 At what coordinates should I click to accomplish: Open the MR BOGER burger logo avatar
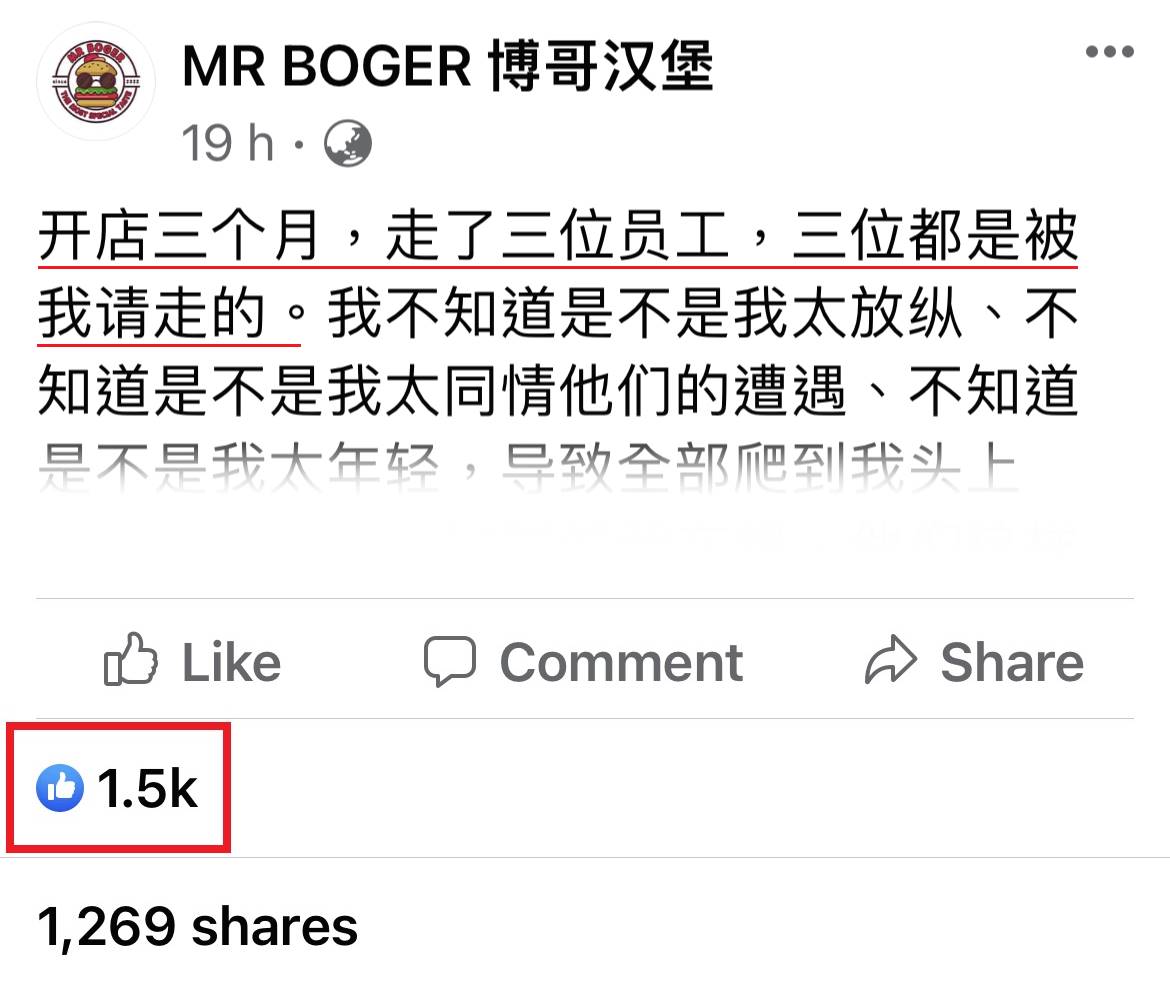[96, 81]
